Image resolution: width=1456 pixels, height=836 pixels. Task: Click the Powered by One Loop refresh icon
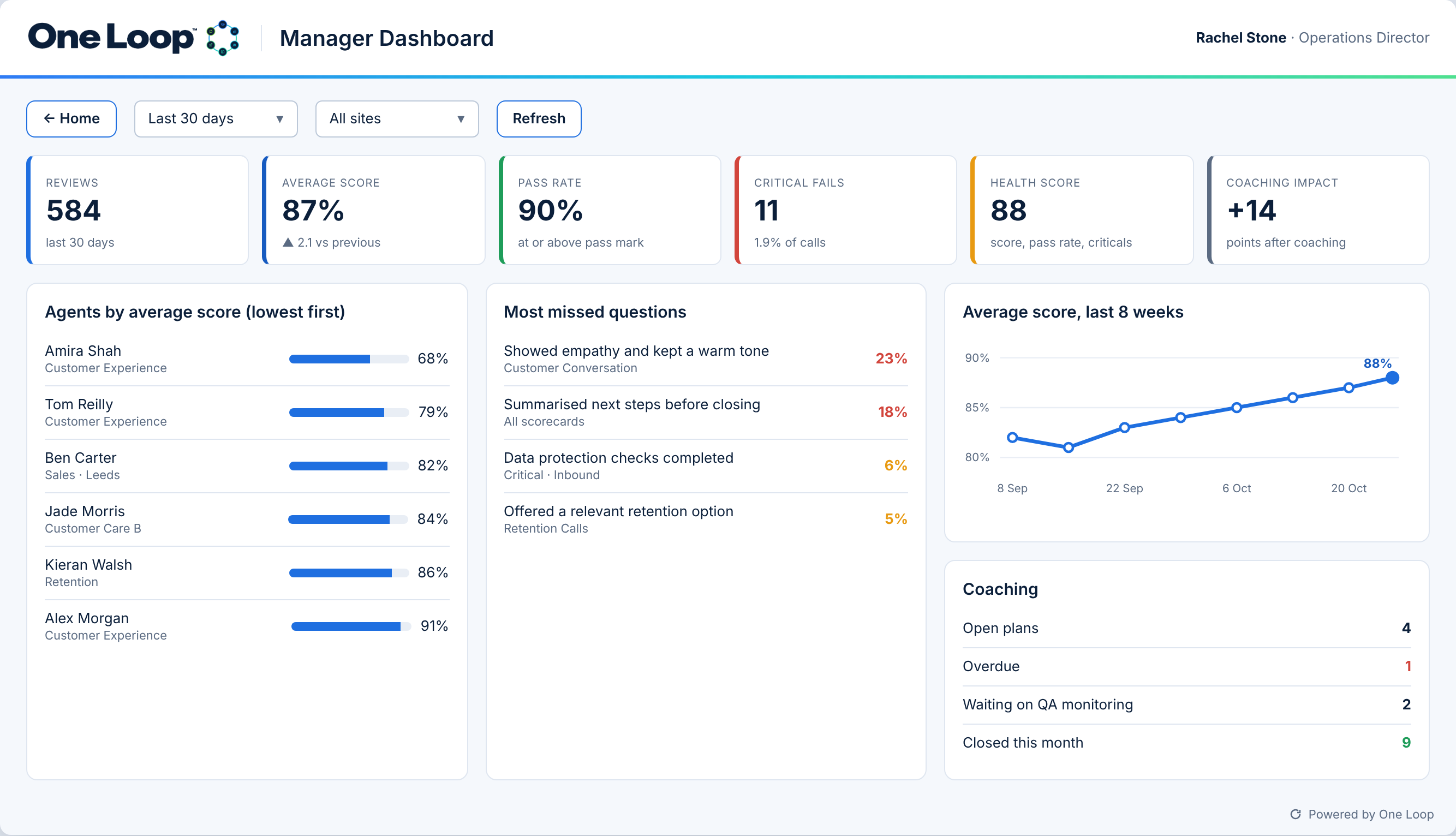tap(1295, 814)
